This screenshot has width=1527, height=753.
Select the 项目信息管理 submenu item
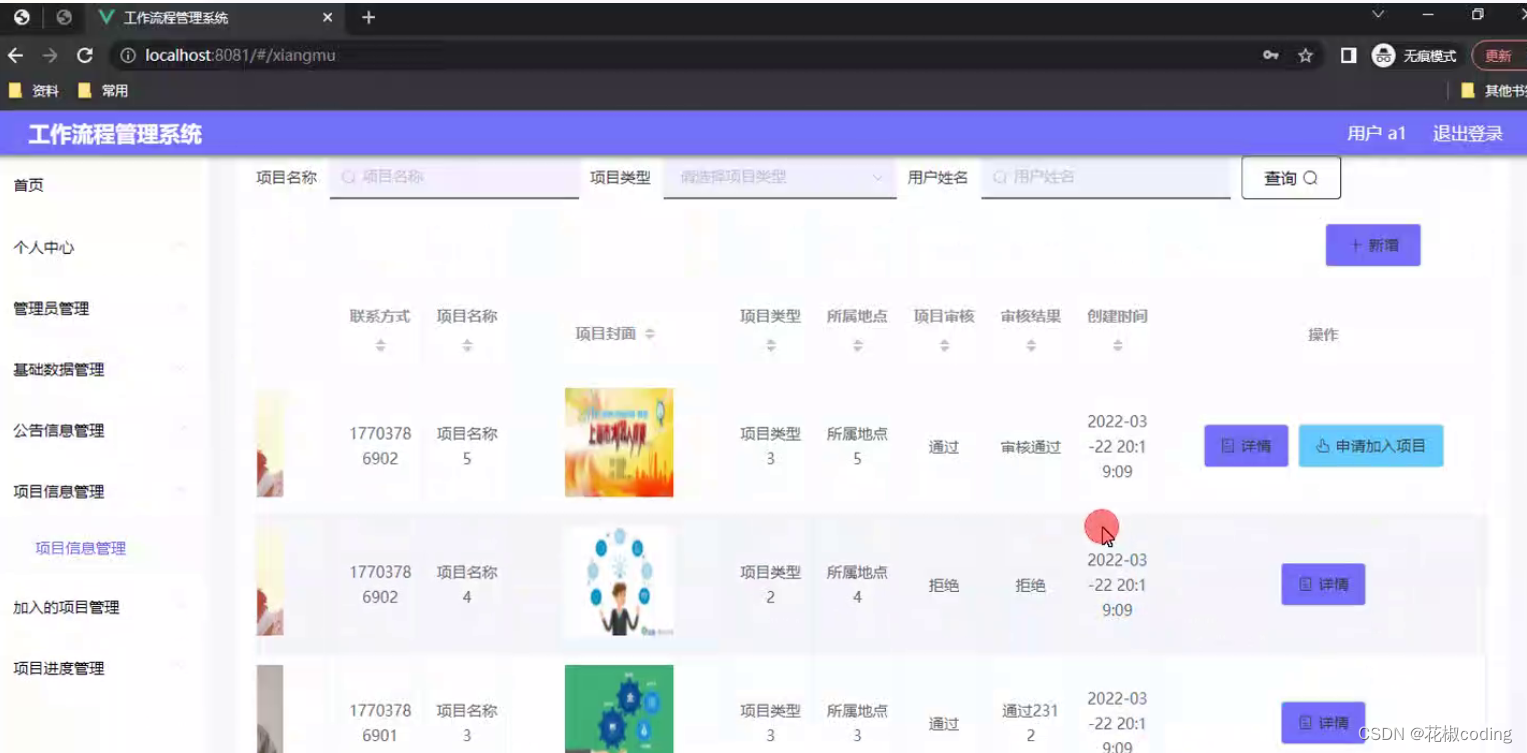(x=78, y=548)
